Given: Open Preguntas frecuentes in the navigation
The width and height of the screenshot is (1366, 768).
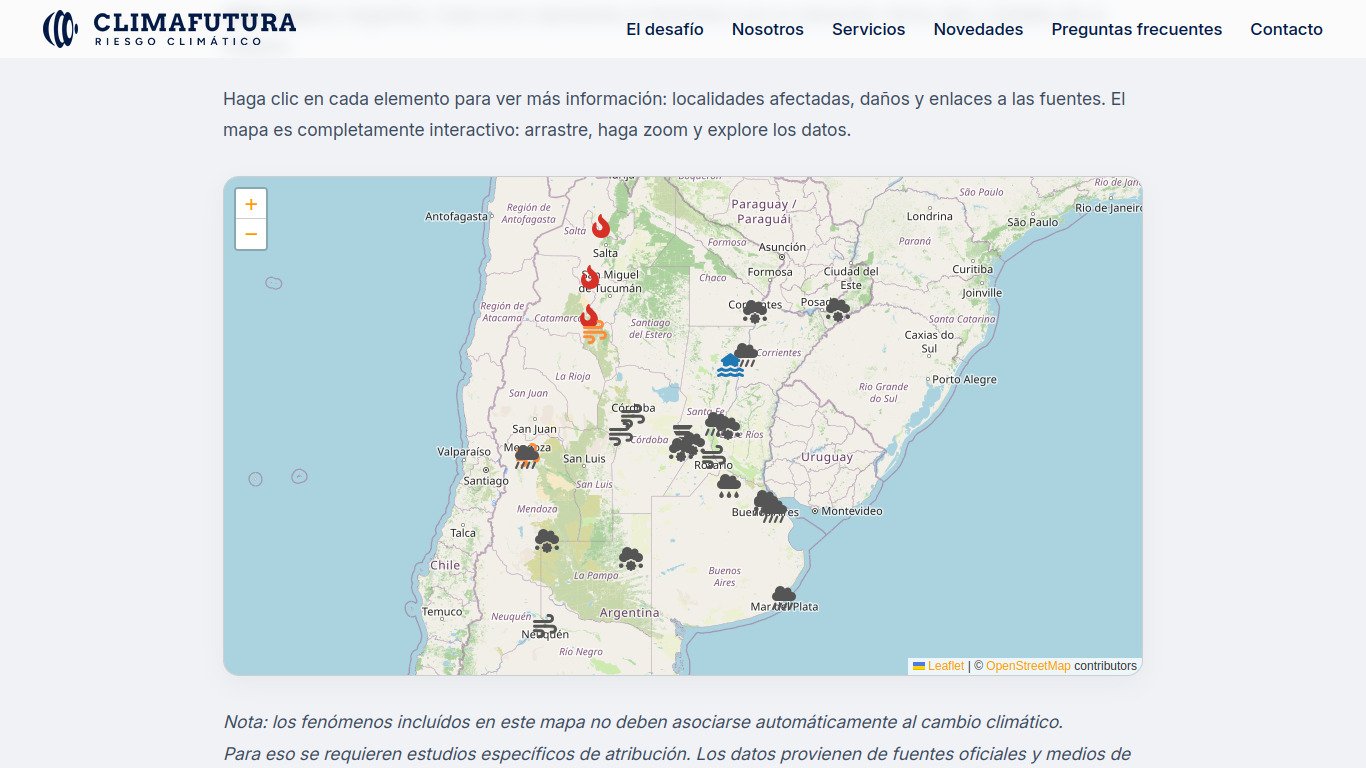Looking at the screenshot, I should coord(1136,29).
